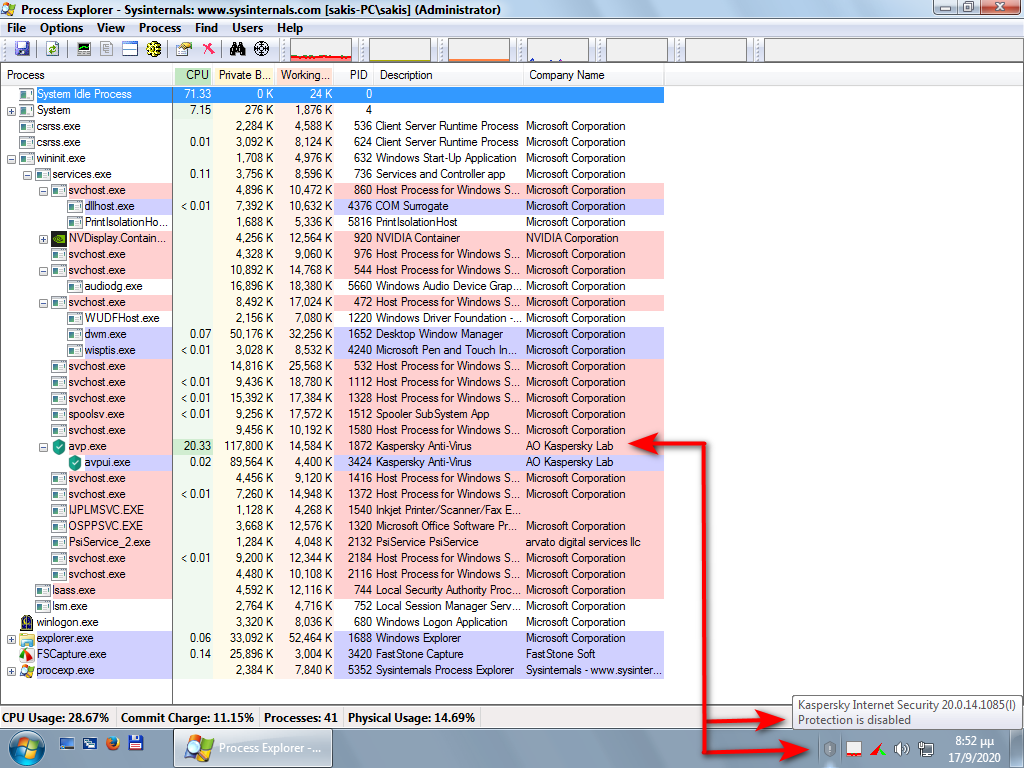Image resolution: width=1024 pixels, height=768 pixels.
Task: Expand the System process node
Action: 11,111
